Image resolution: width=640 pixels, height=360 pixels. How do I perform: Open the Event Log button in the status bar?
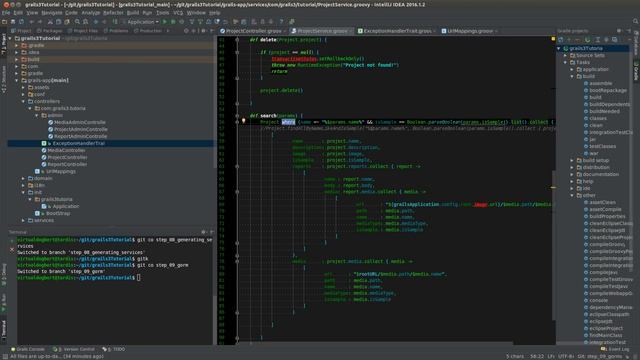615,349
